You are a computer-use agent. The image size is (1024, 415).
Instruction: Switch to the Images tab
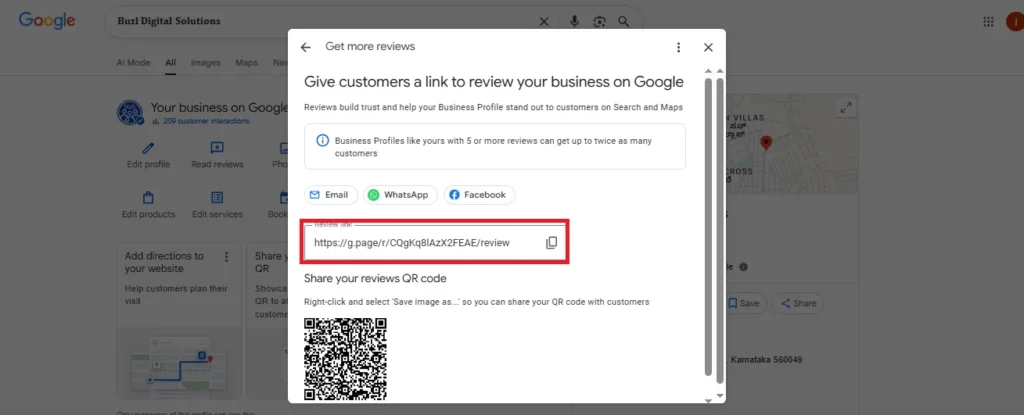[205, 63]
